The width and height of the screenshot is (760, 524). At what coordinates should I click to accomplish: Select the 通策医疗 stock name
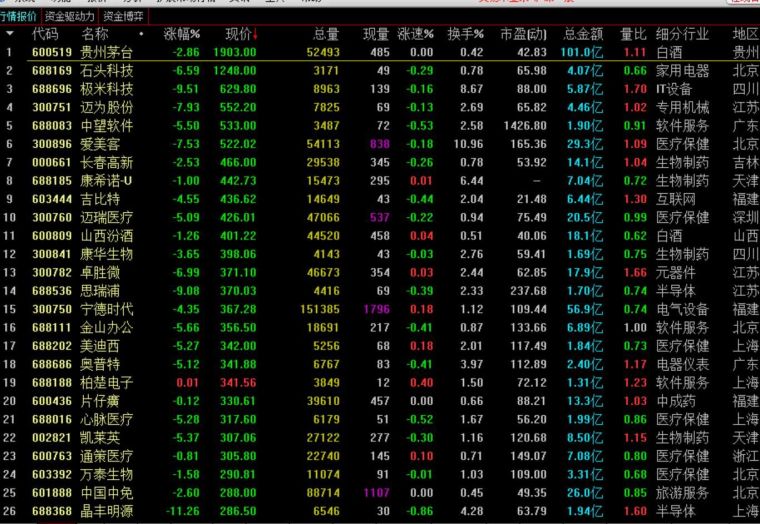[107, 456]
